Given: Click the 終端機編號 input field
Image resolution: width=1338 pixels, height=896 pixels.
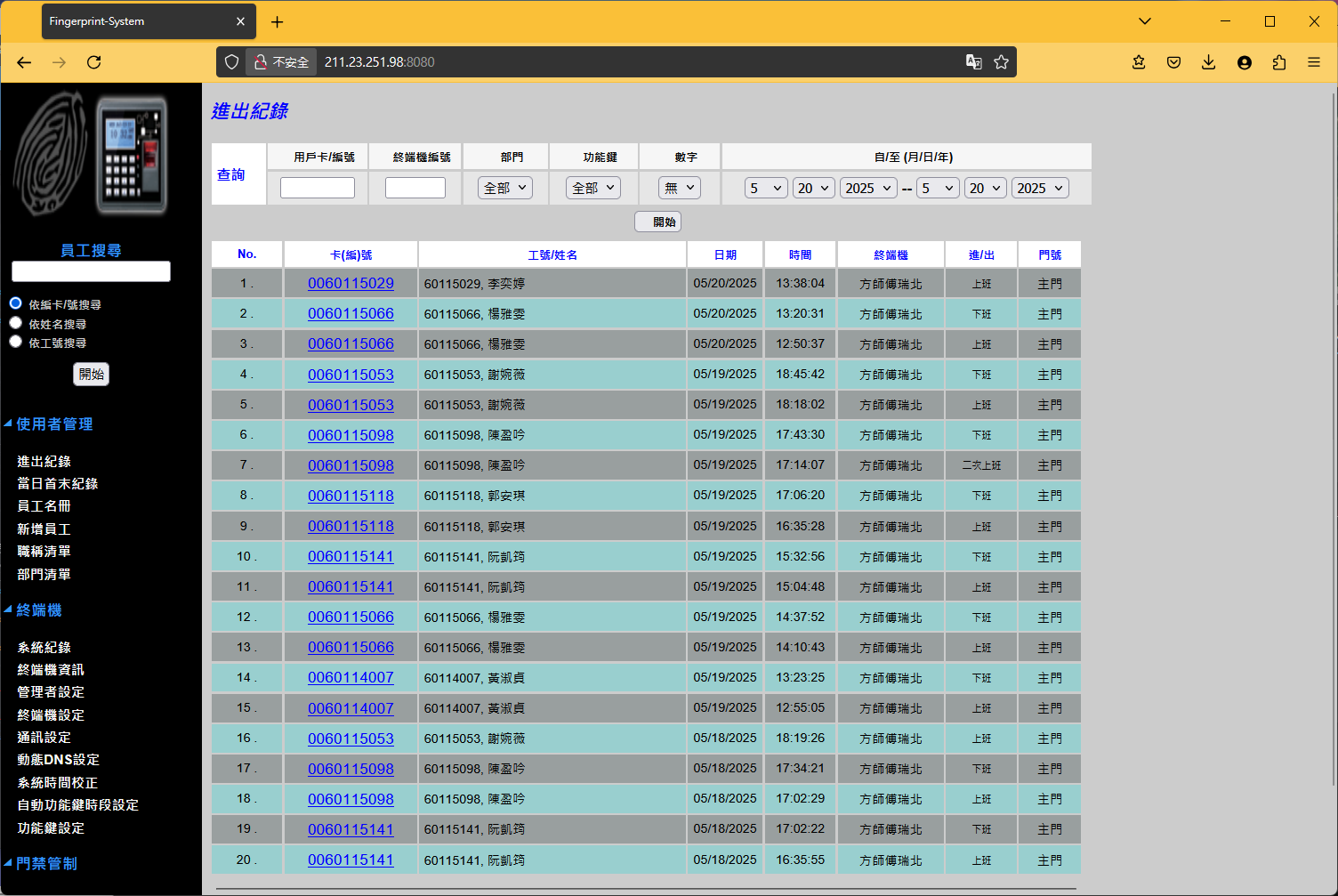Looking at the screenshot, I should pyautogui.click(x=415, y=188).
